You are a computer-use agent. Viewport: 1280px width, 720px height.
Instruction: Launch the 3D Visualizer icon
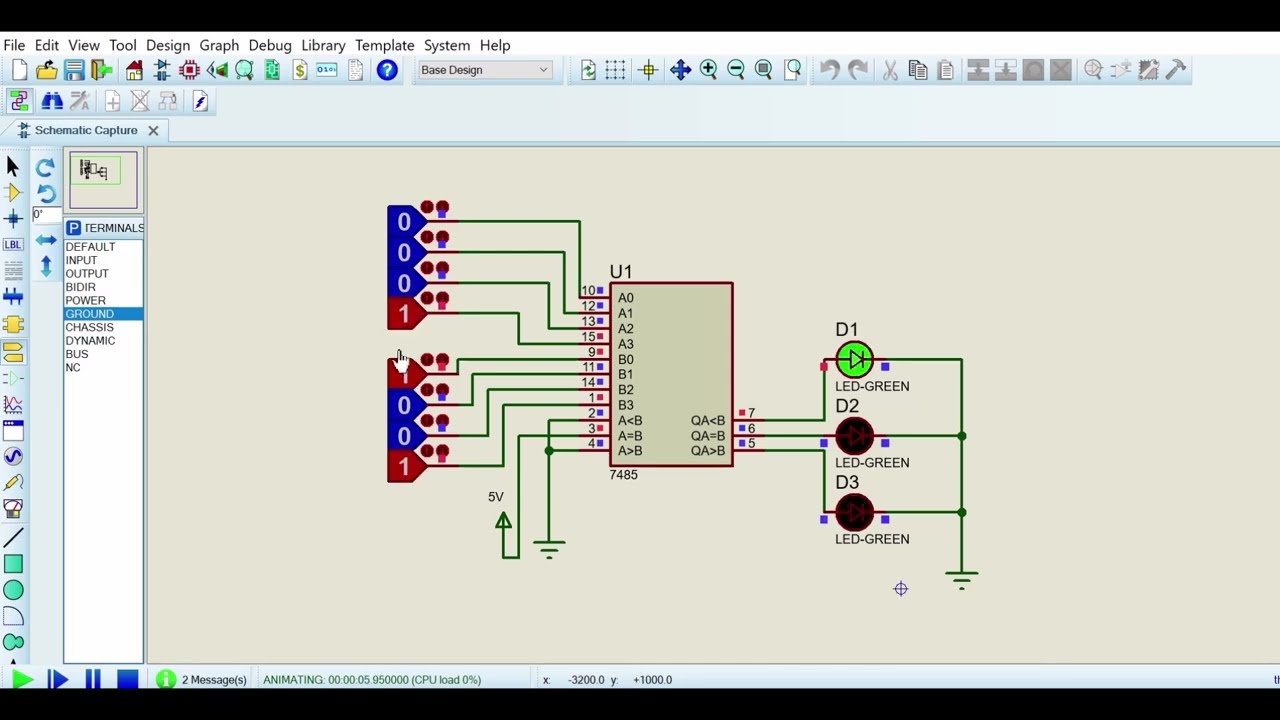click(217, 70)
